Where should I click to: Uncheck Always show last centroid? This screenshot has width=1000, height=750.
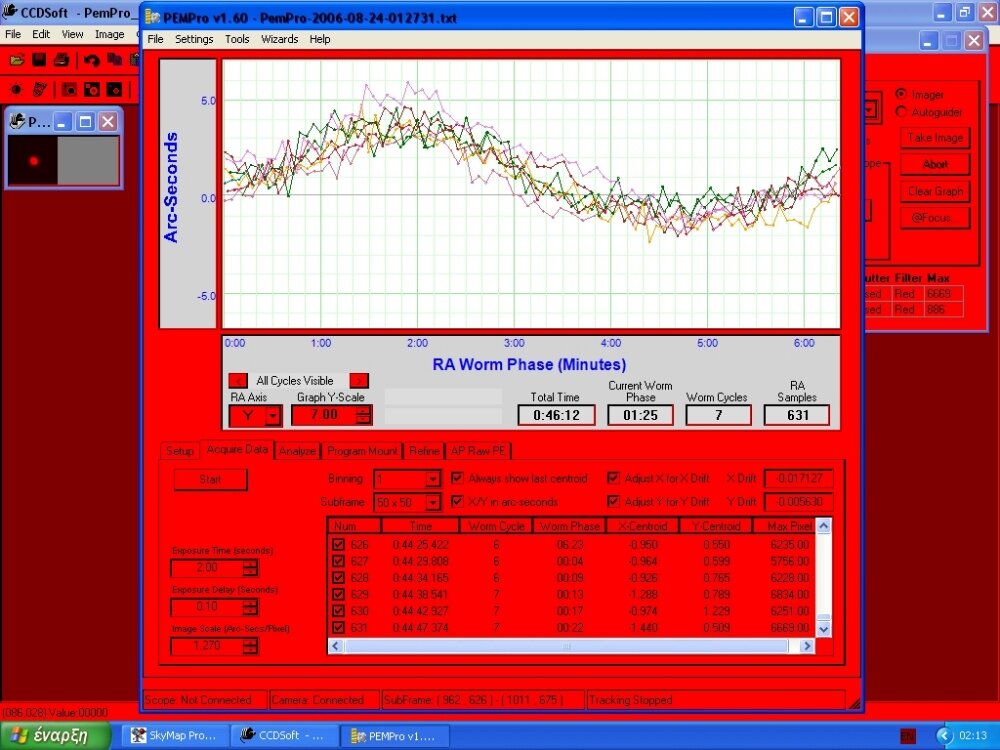(457, 478)
